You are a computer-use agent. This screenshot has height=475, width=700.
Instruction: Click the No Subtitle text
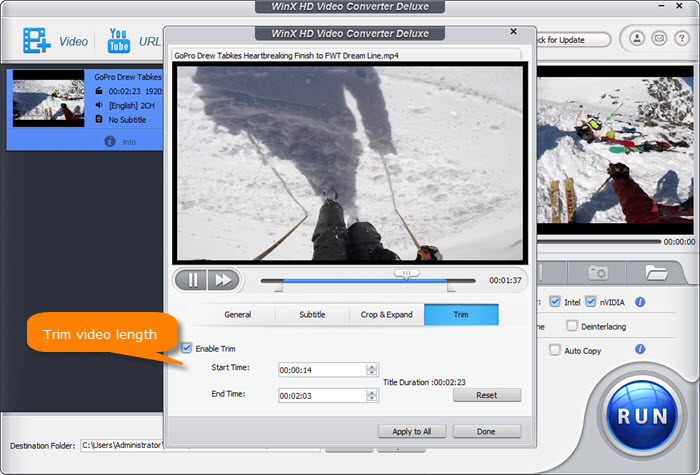(127, 120)
